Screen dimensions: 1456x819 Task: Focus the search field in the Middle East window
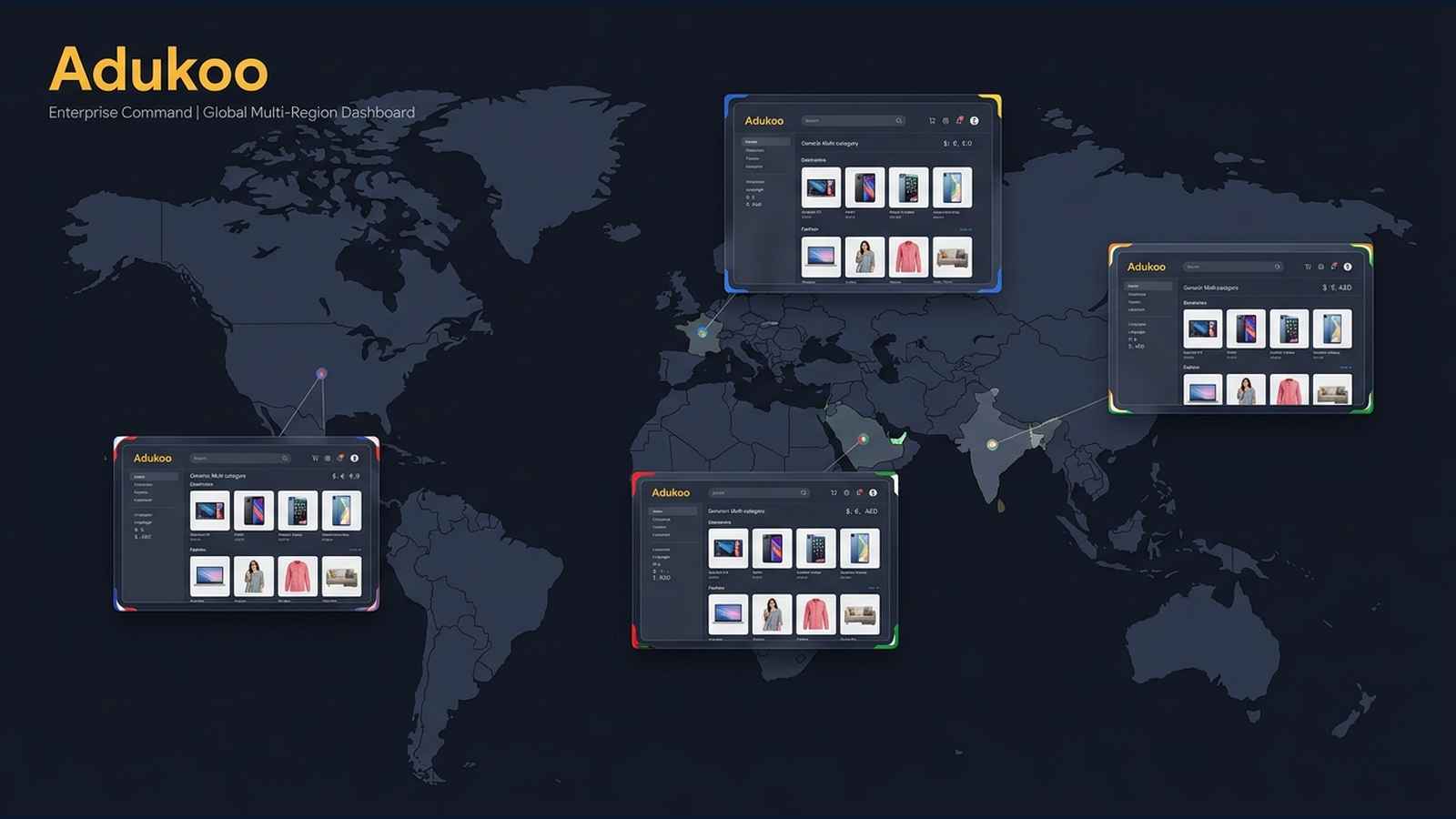coord(758,492)
